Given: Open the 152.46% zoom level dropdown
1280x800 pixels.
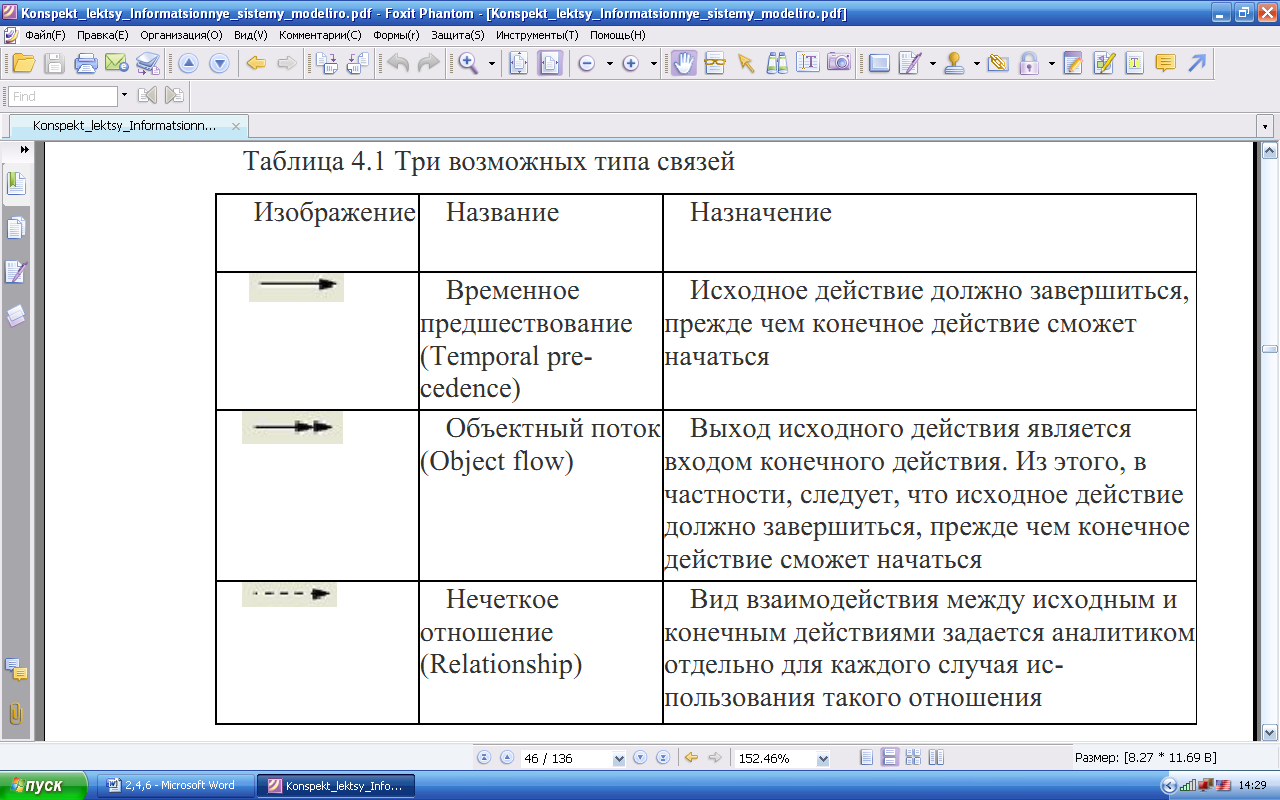Looking at the screenshot, I should tap(823, 759).
